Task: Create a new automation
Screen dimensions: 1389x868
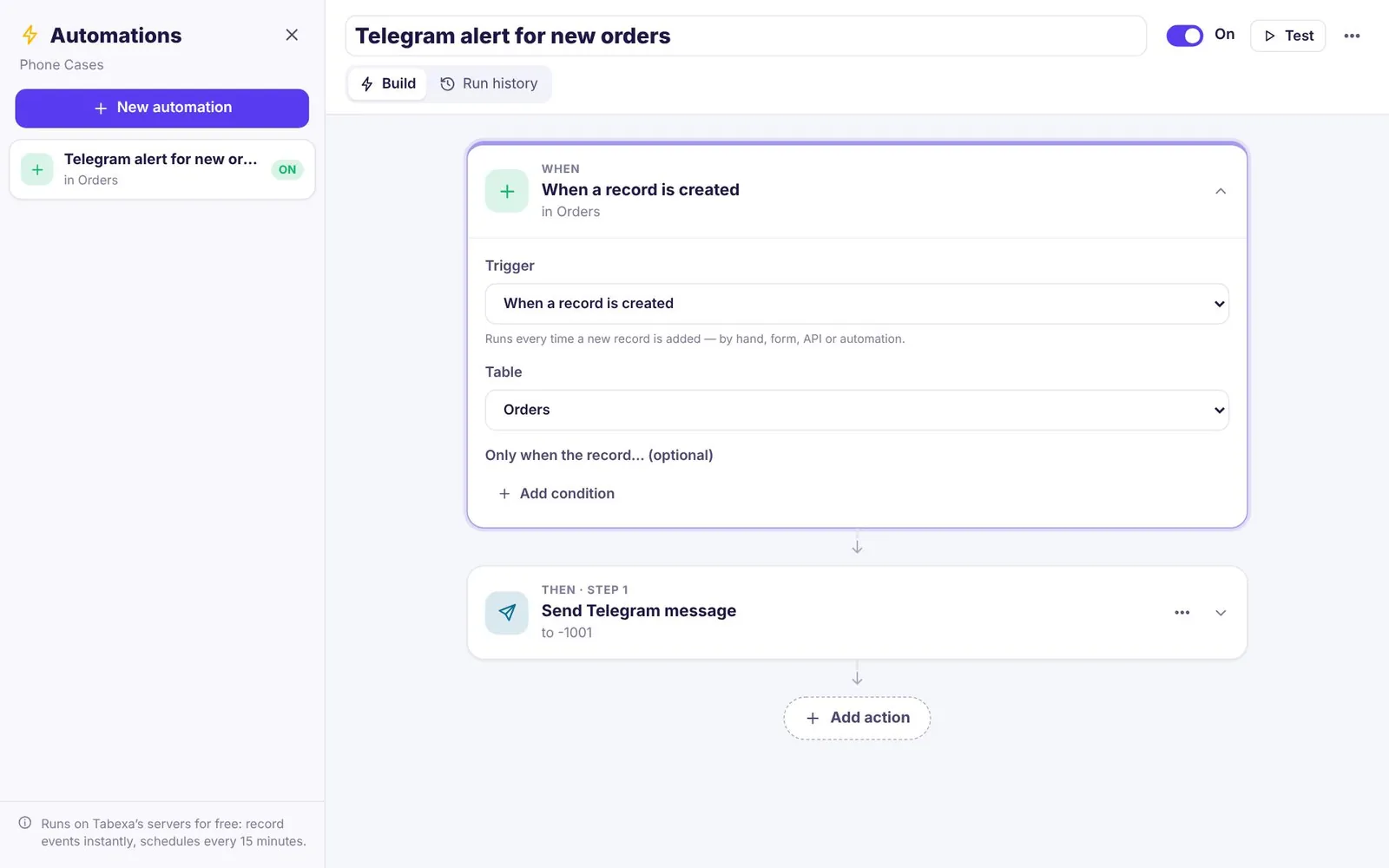Action: [162, 108]
